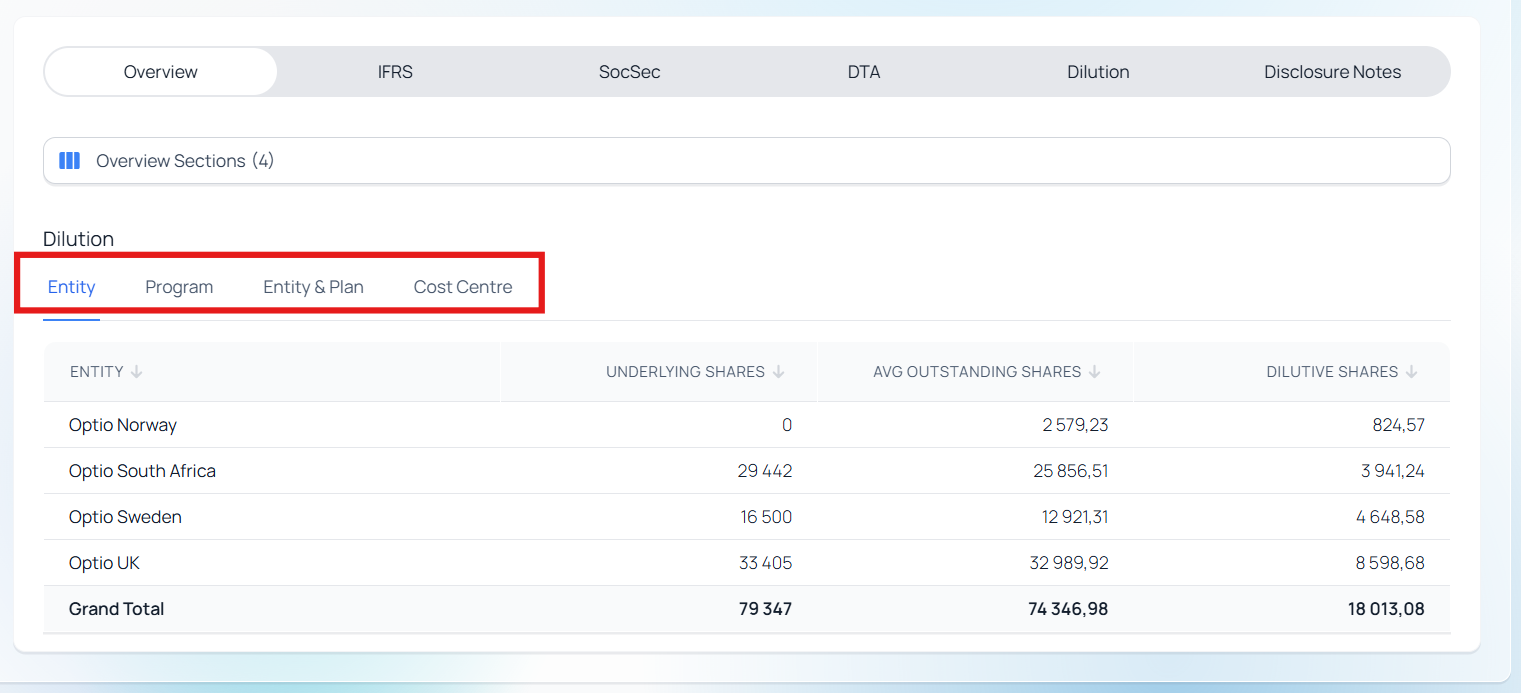Screen dimensions: 1521x693
Task: Open the IFRS tab
Action: click(x=395, y=72)
